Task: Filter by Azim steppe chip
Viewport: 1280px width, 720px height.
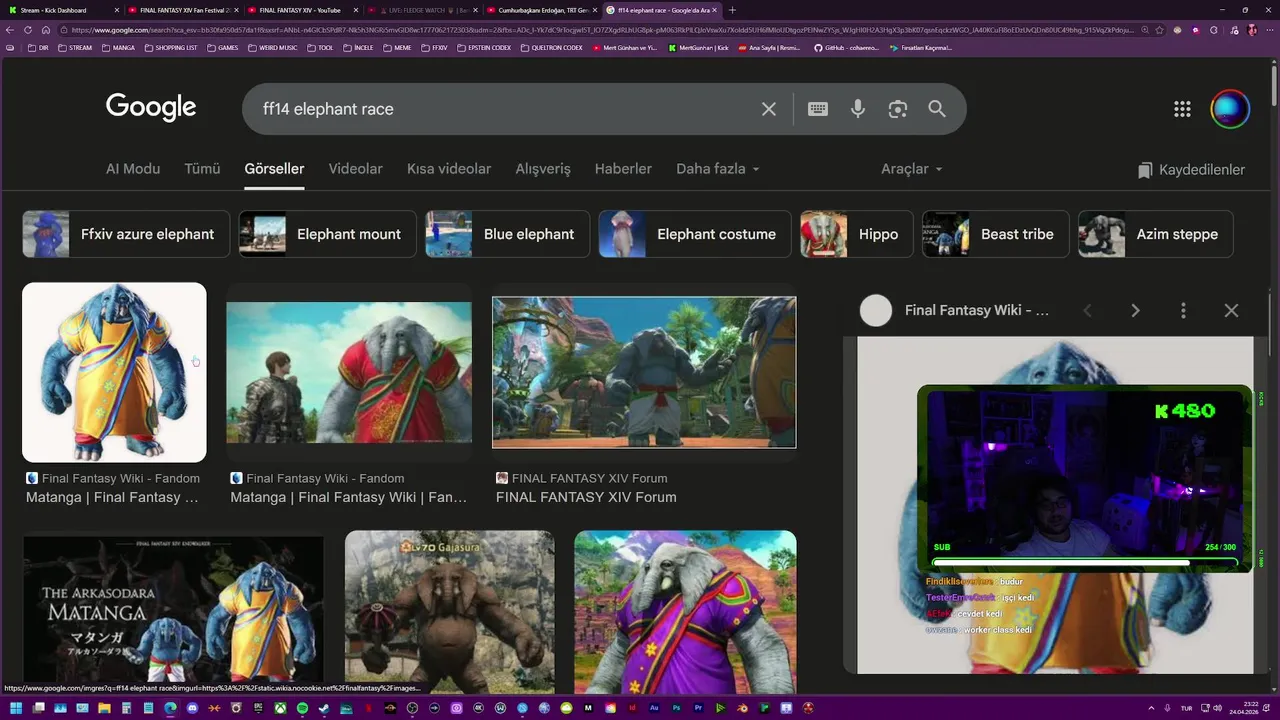Action: click(x=1156, y=234)
